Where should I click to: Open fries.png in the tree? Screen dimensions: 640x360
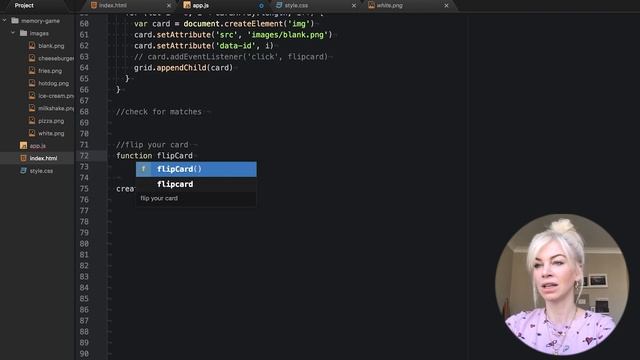point(50,71)
